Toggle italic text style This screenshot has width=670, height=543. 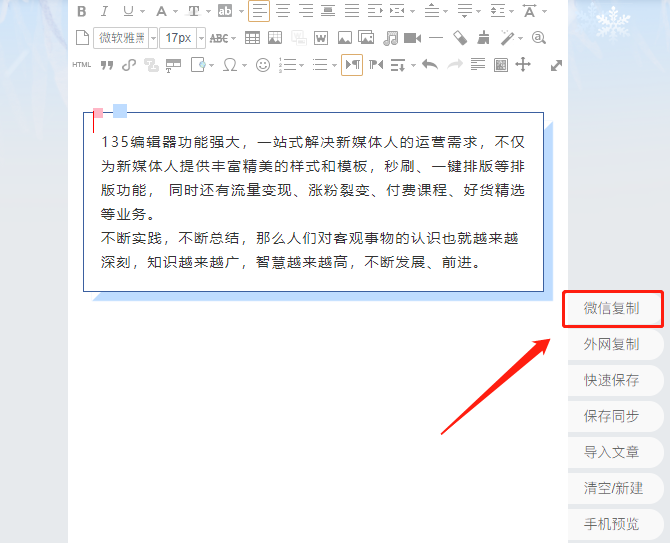point(103,11)
